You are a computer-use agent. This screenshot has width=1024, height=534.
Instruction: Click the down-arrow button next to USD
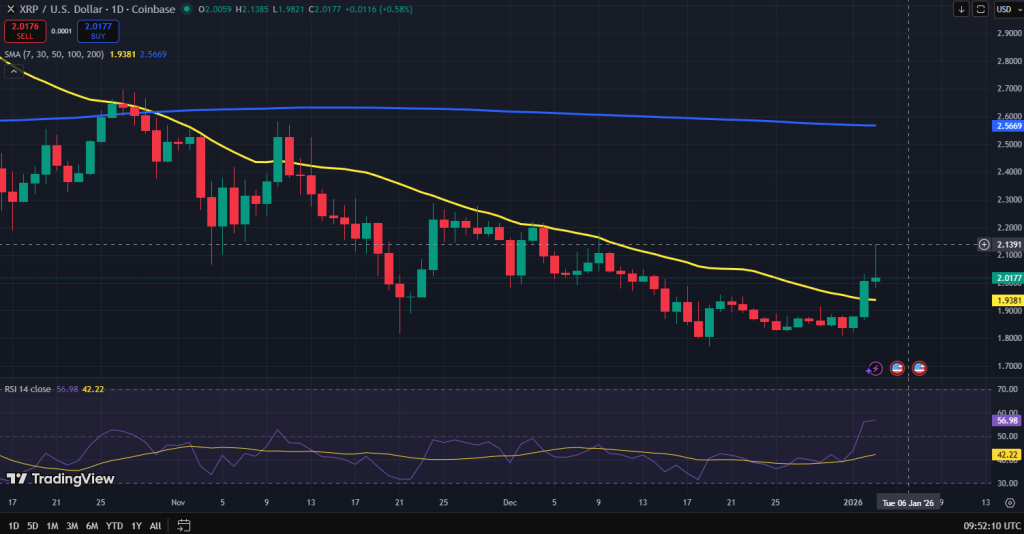point(961,9)
